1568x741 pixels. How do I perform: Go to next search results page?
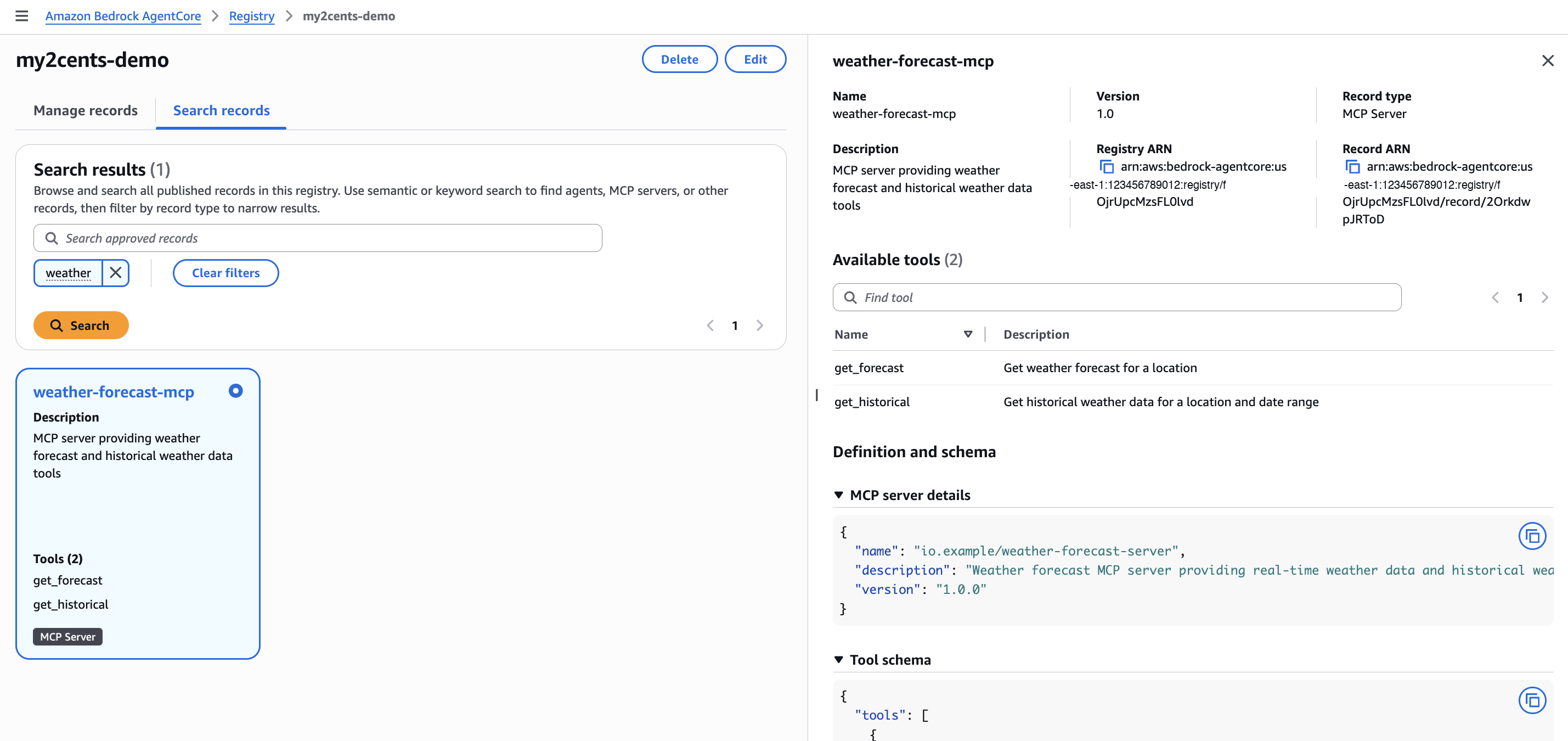(760, 325)
